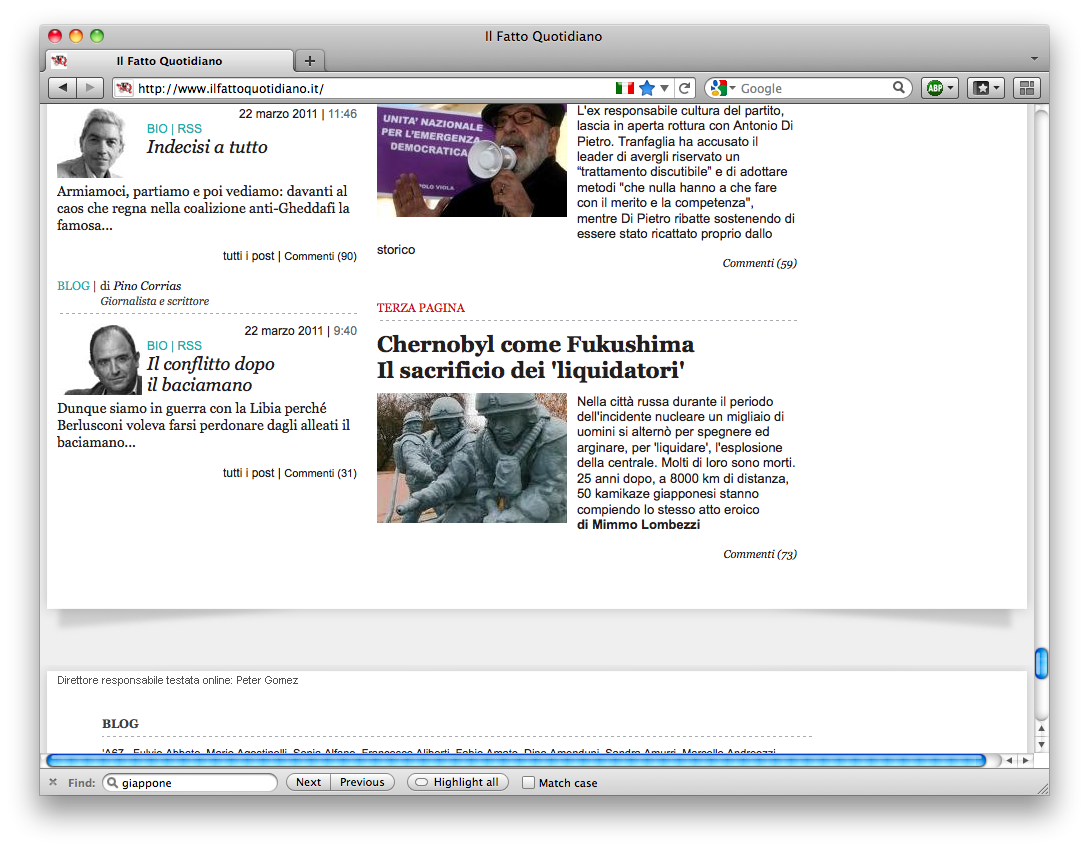Bookmark page with the blue star icon
This screenshot has height=850, width=1089.
647,88
